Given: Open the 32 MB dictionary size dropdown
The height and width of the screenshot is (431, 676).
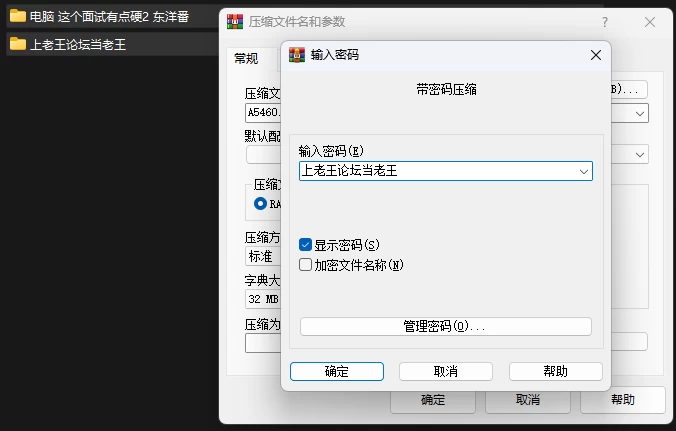Looking at the screenshot, I should click(x=263, y=299).
